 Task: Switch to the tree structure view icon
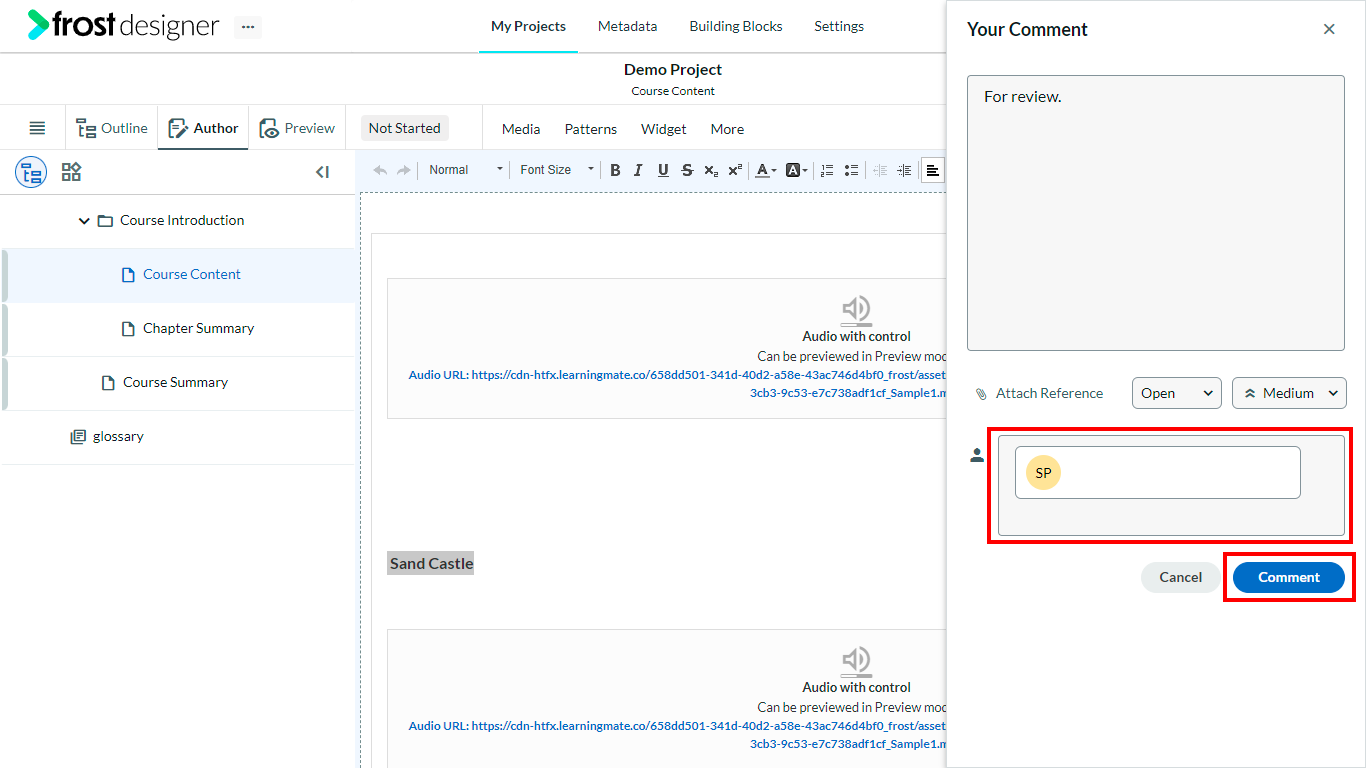31,172
